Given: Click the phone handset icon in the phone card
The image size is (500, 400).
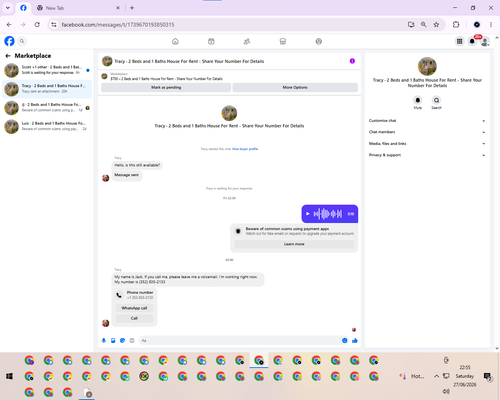Looking at the screenshot, I should [119, 295].
